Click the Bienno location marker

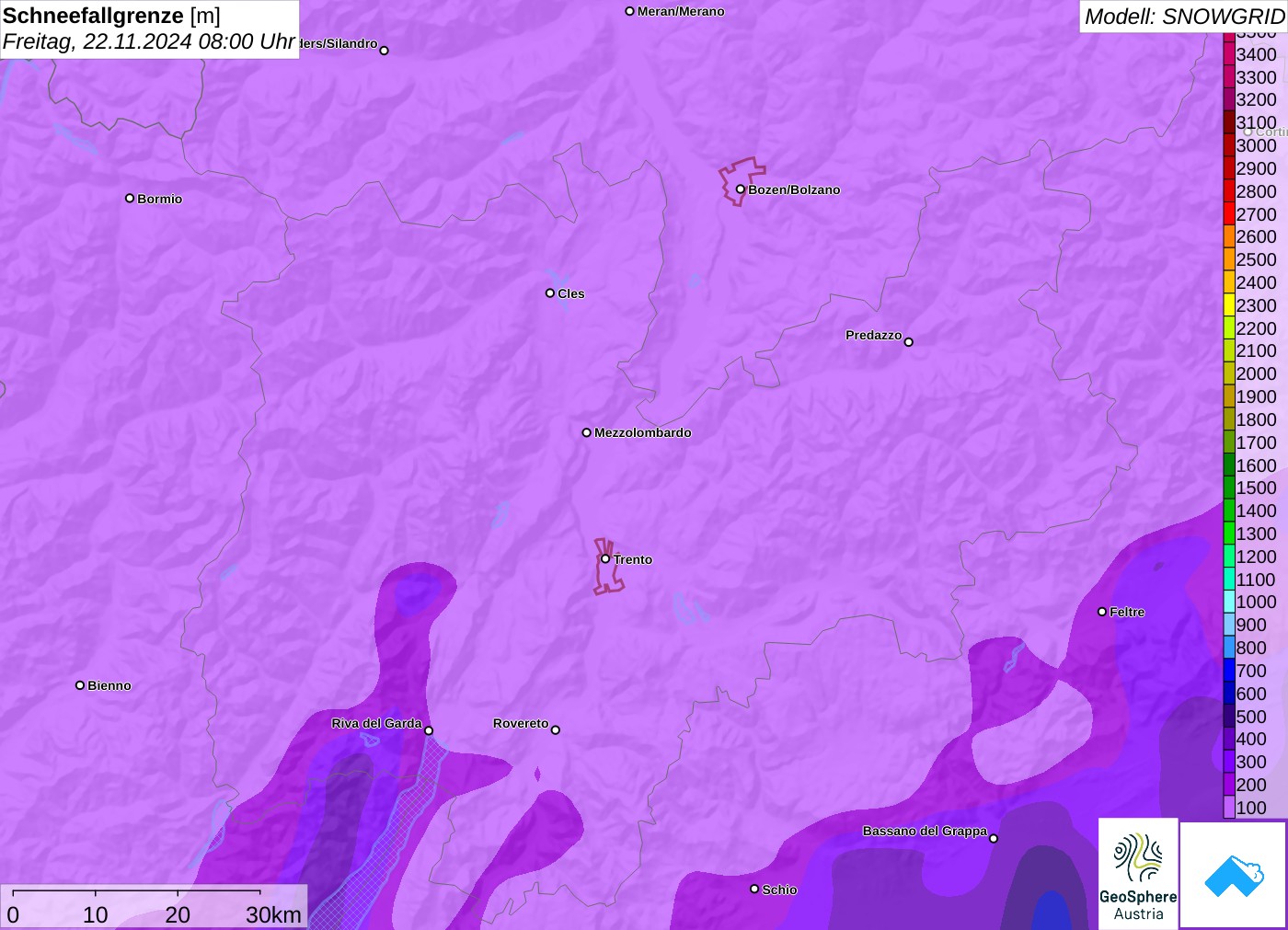80,685
